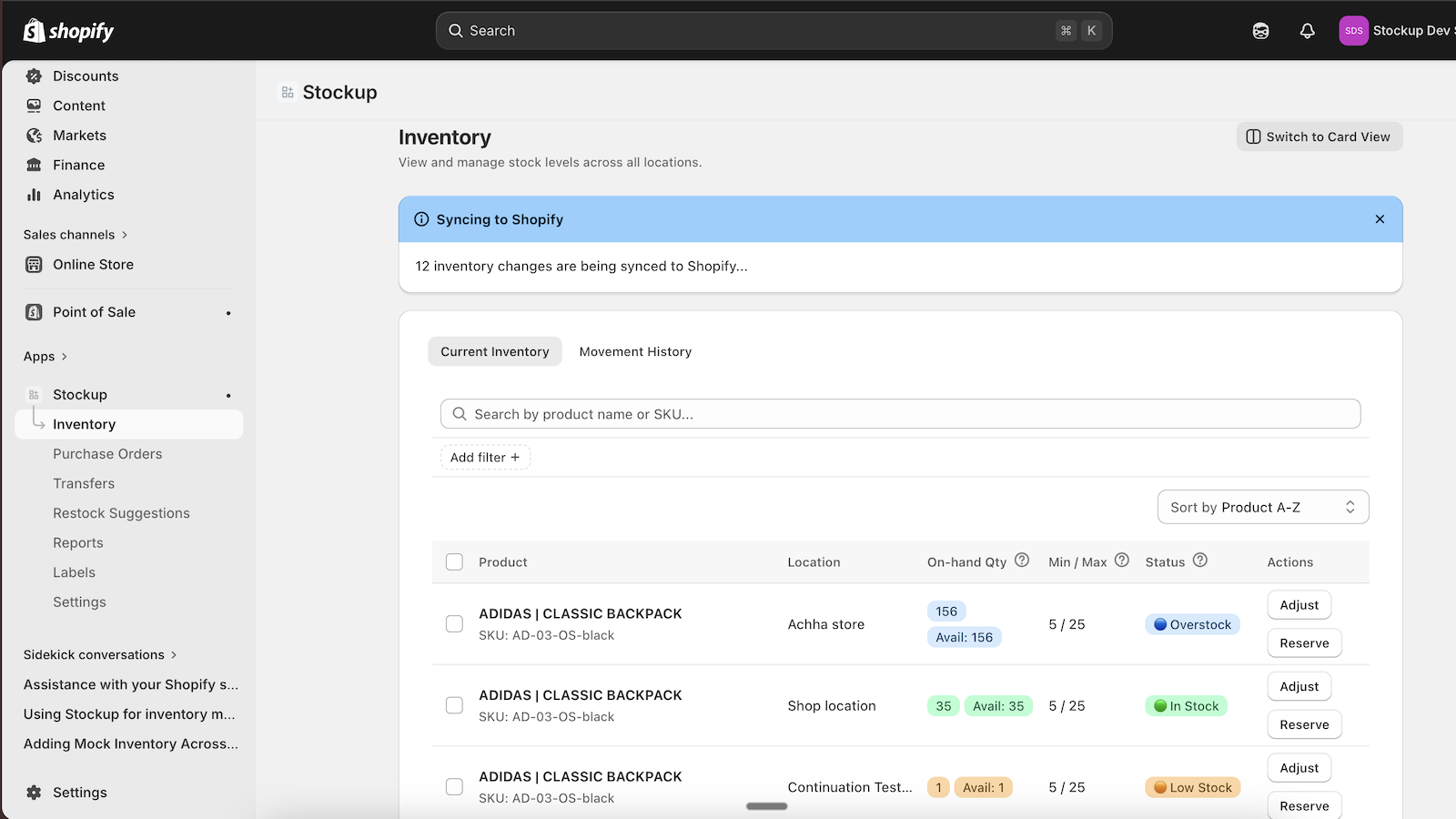Click the Discounts icon in sidebar
The height and width of the screenshot is (819, 1456).
click(x=34, y=76)
